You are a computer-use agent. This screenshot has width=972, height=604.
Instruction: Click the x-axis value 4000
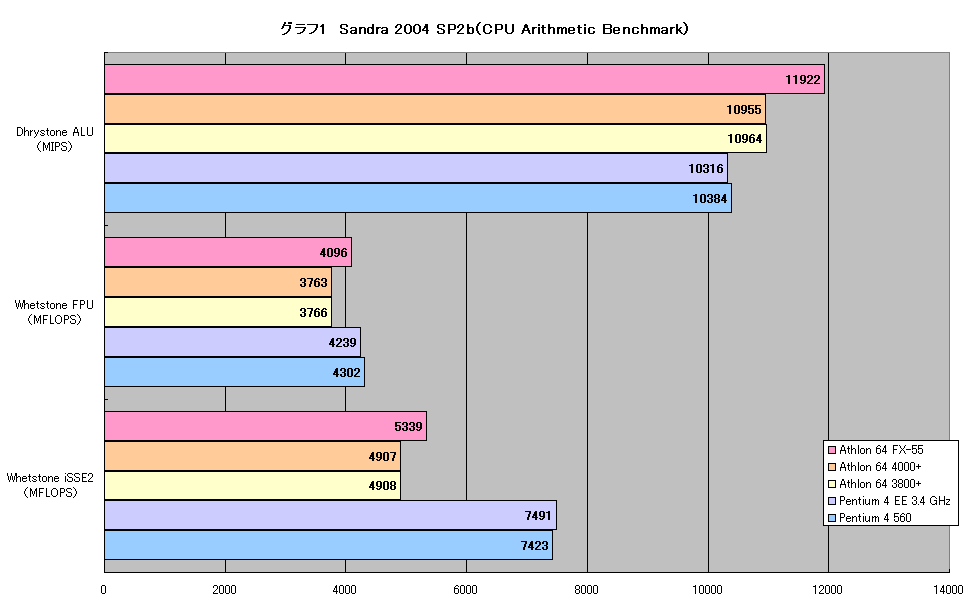pyautogui.click(x=345, y=589)
